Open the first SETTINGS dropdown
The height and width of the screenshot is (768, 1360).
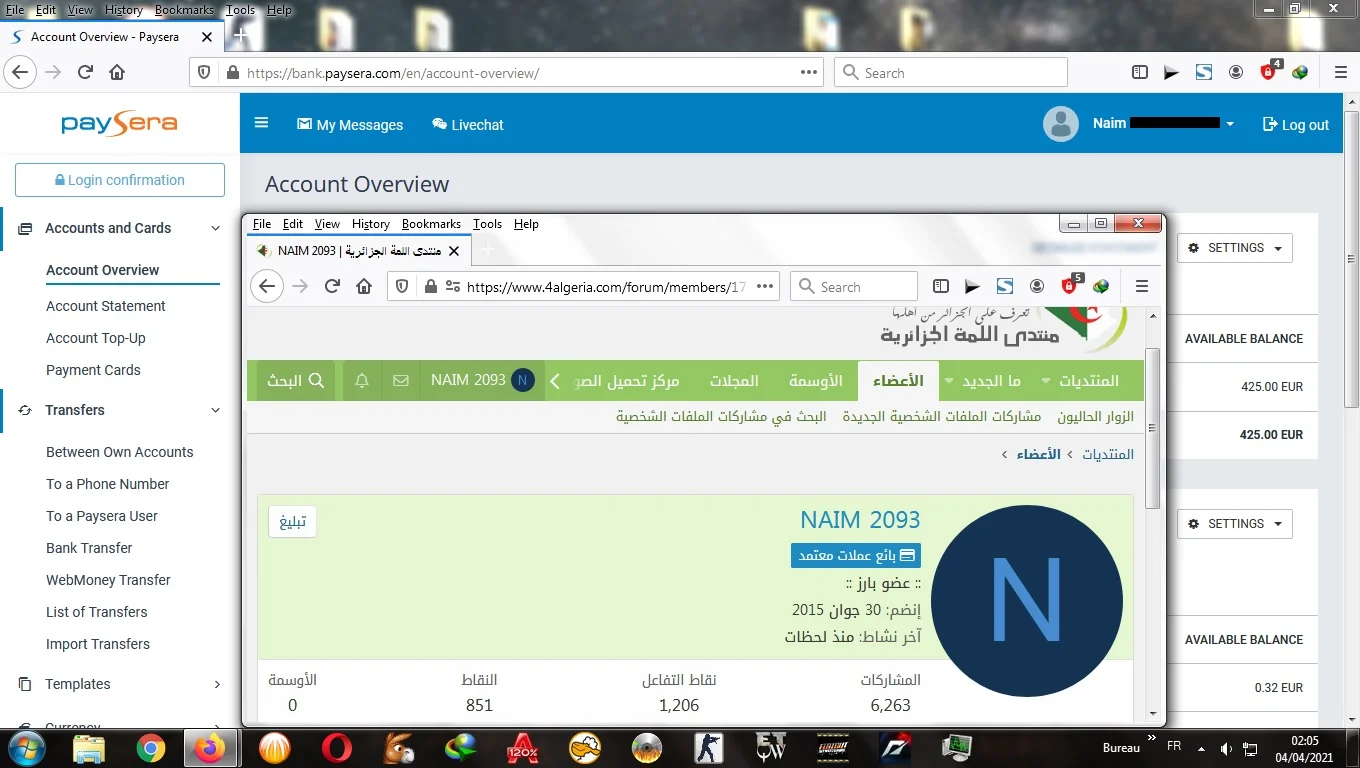(1234, 248)
